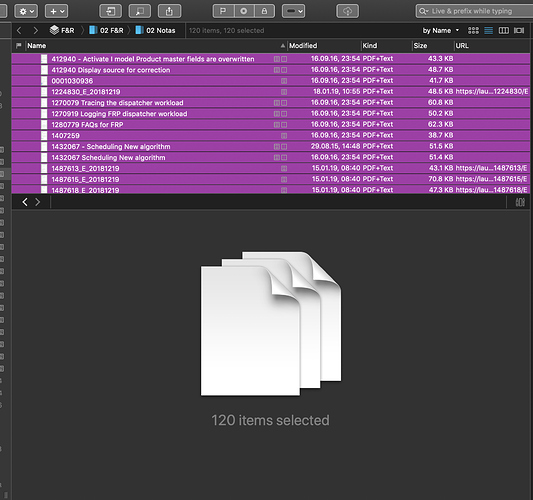Switch to list view
The height and width of the screenshot is (500, 533).
click(488, 31)
